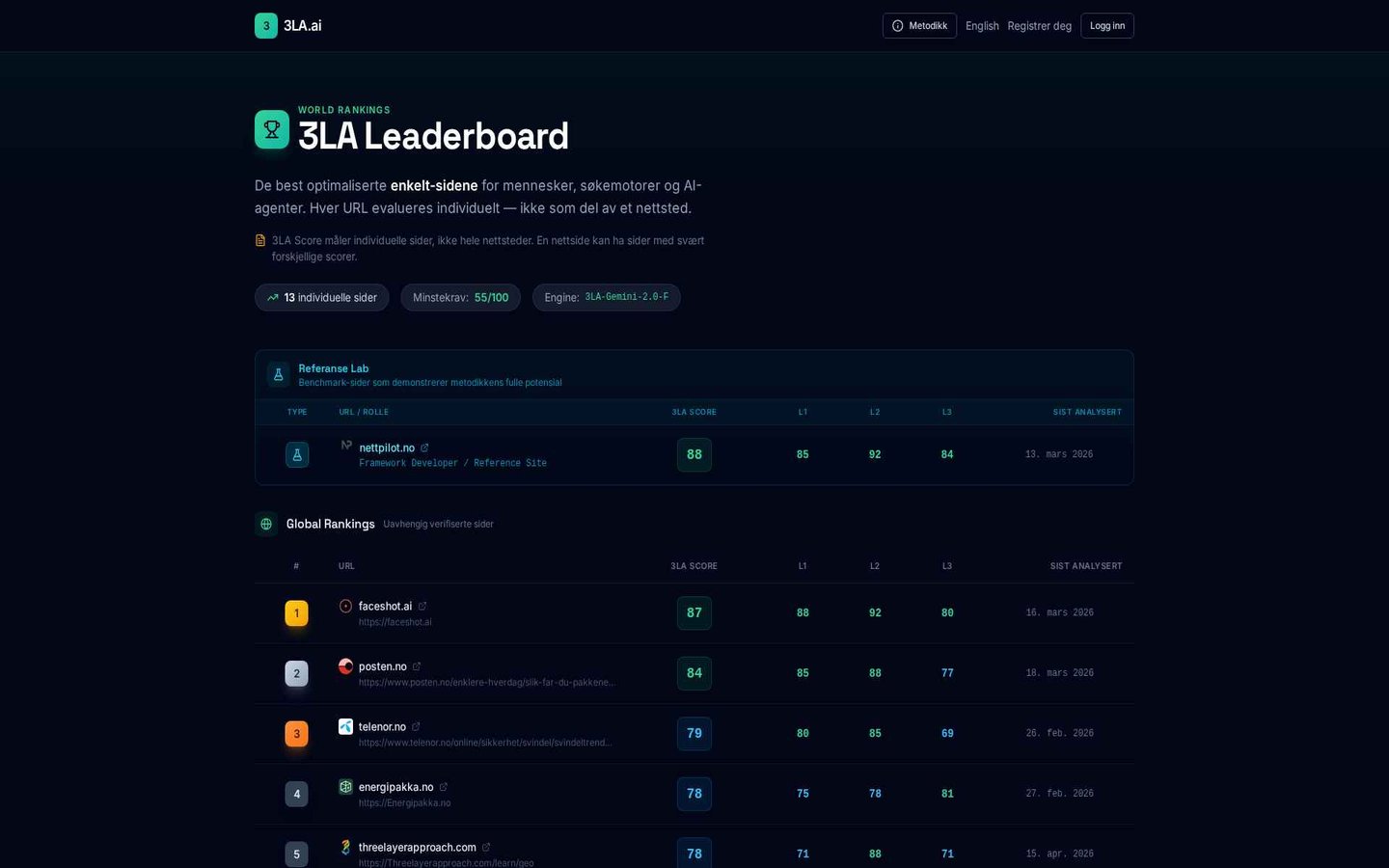Click rank 1 gold badge
This screenshot has height=868, width=1389.
click(x=296, y=613)
